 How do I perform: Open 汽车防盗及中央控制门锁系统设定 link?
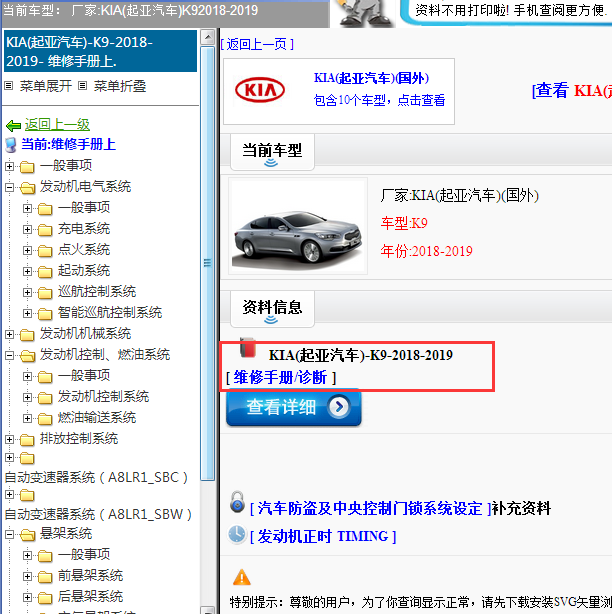[x=370, y=508]
